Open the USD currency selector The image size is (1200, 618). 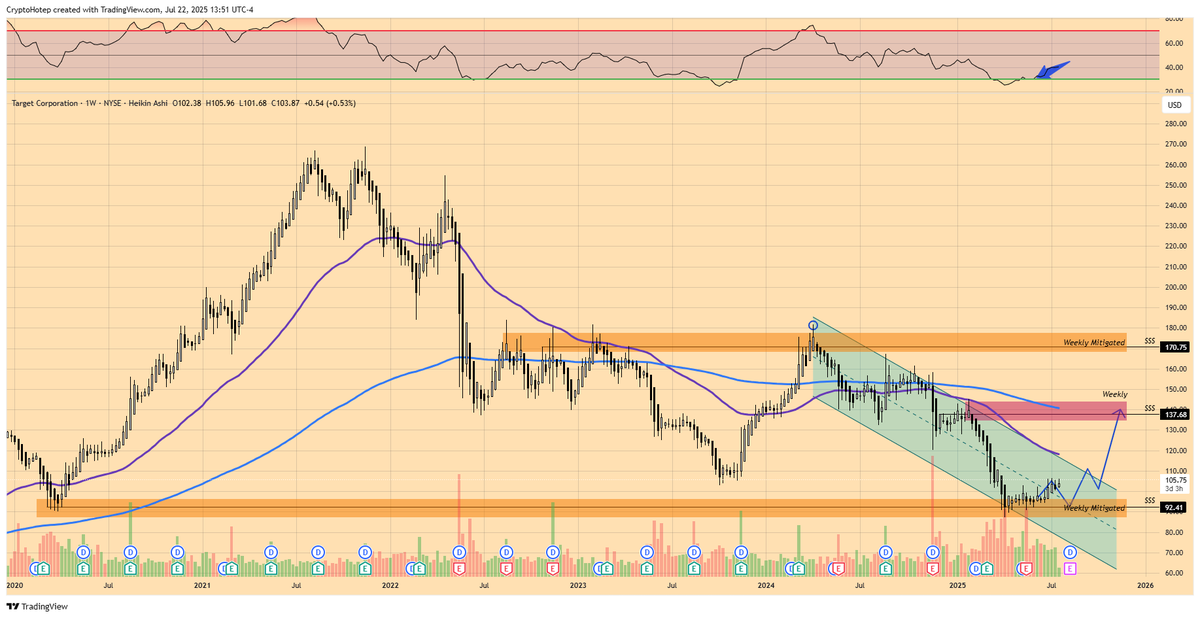[1174, 105]
